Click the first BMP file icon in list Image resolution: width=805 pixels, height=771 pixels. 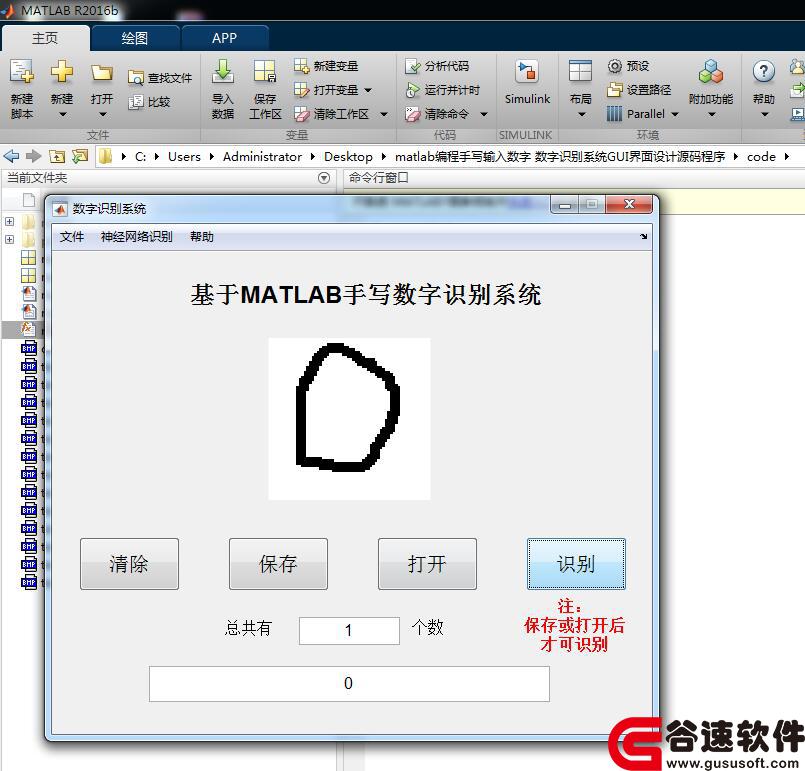point(29,348)
